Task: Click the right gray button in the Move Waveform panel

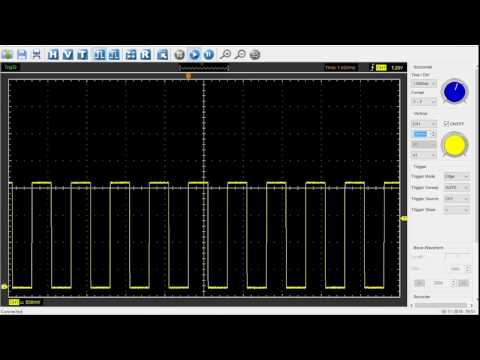Action: tap(463, 283)
